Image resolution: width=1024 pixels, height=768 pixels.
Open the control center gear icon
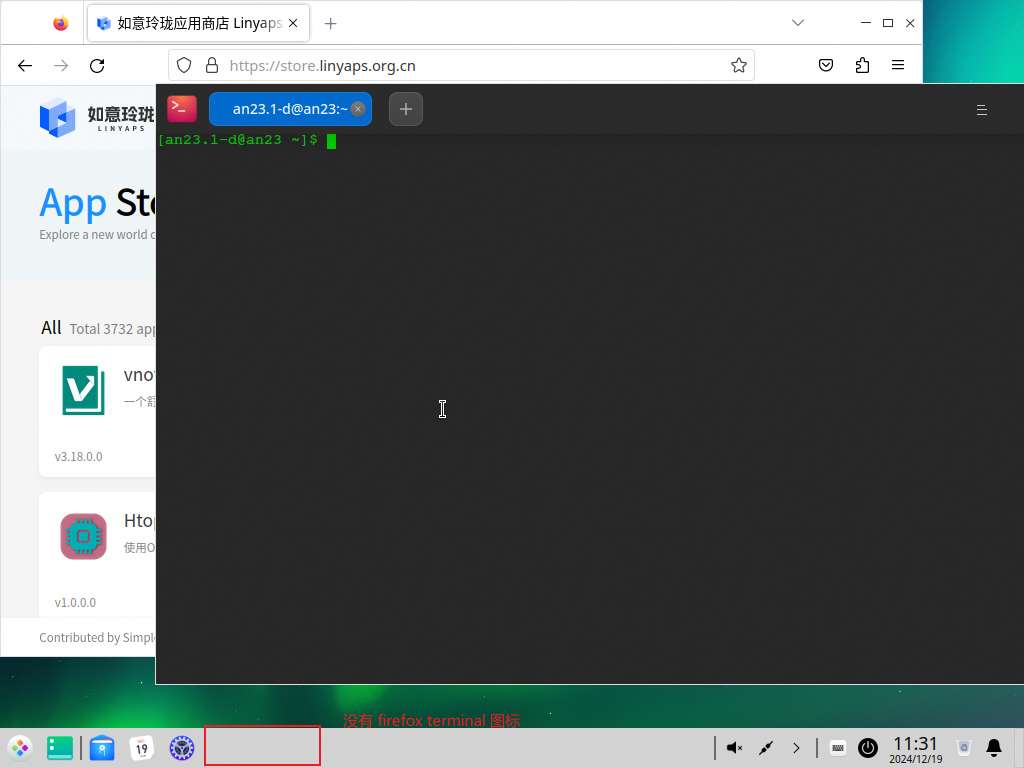[181, 747]
